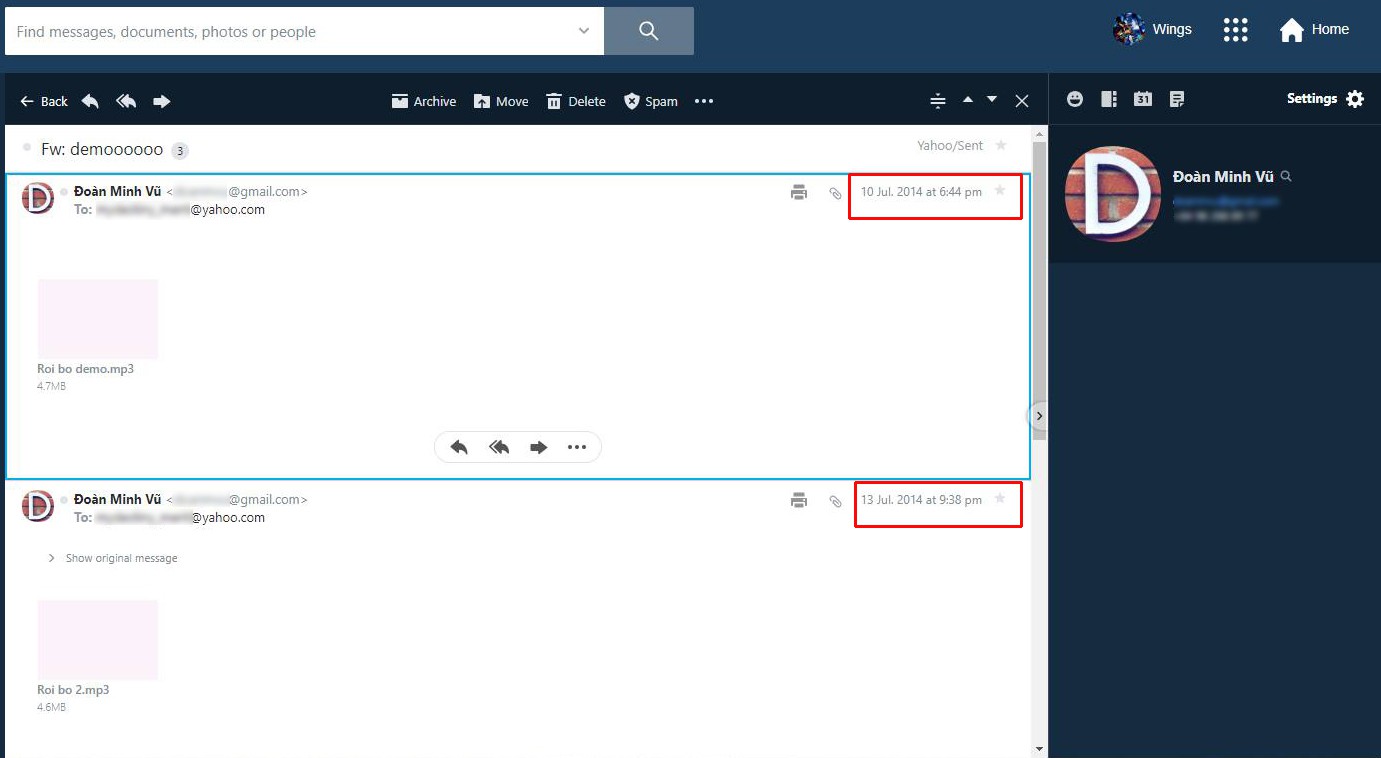Open the Move menu

click(x=501, y=101)
